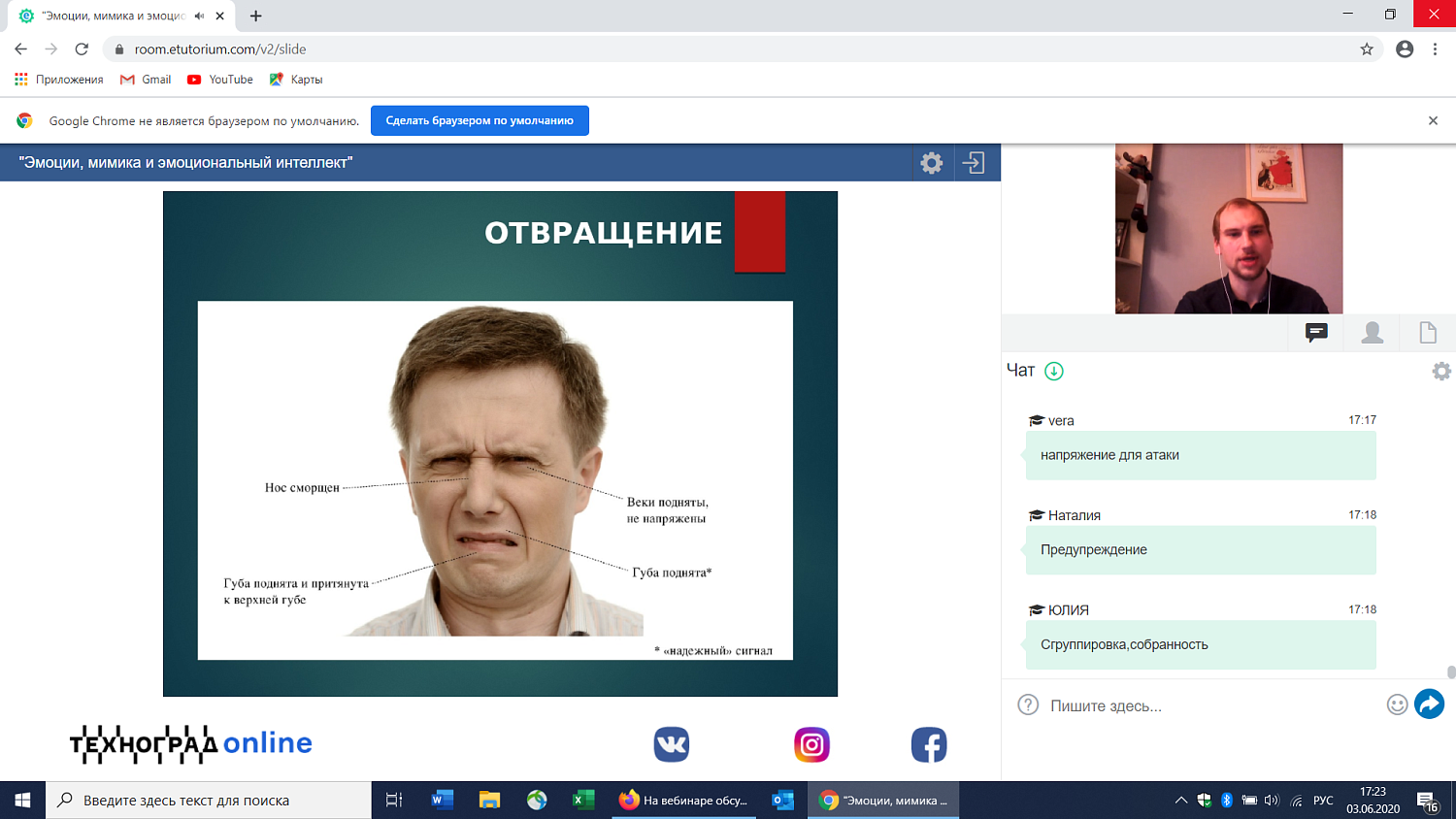Viewport: 1456px width, 819px height.
Task: Click the battery tray icon
Action: coord(1249,801)
